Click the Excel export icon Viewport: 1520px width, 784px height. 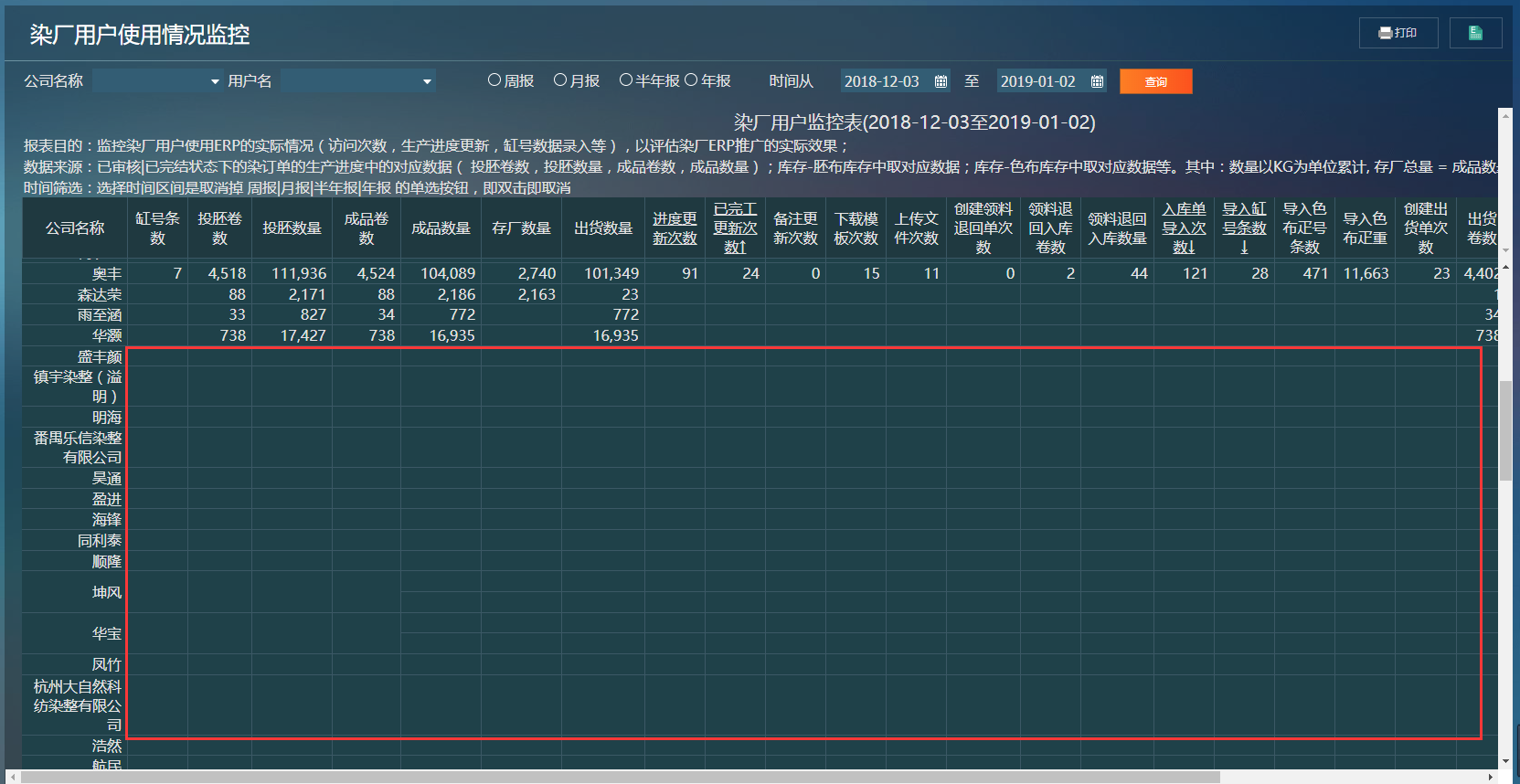point(1475,33)
